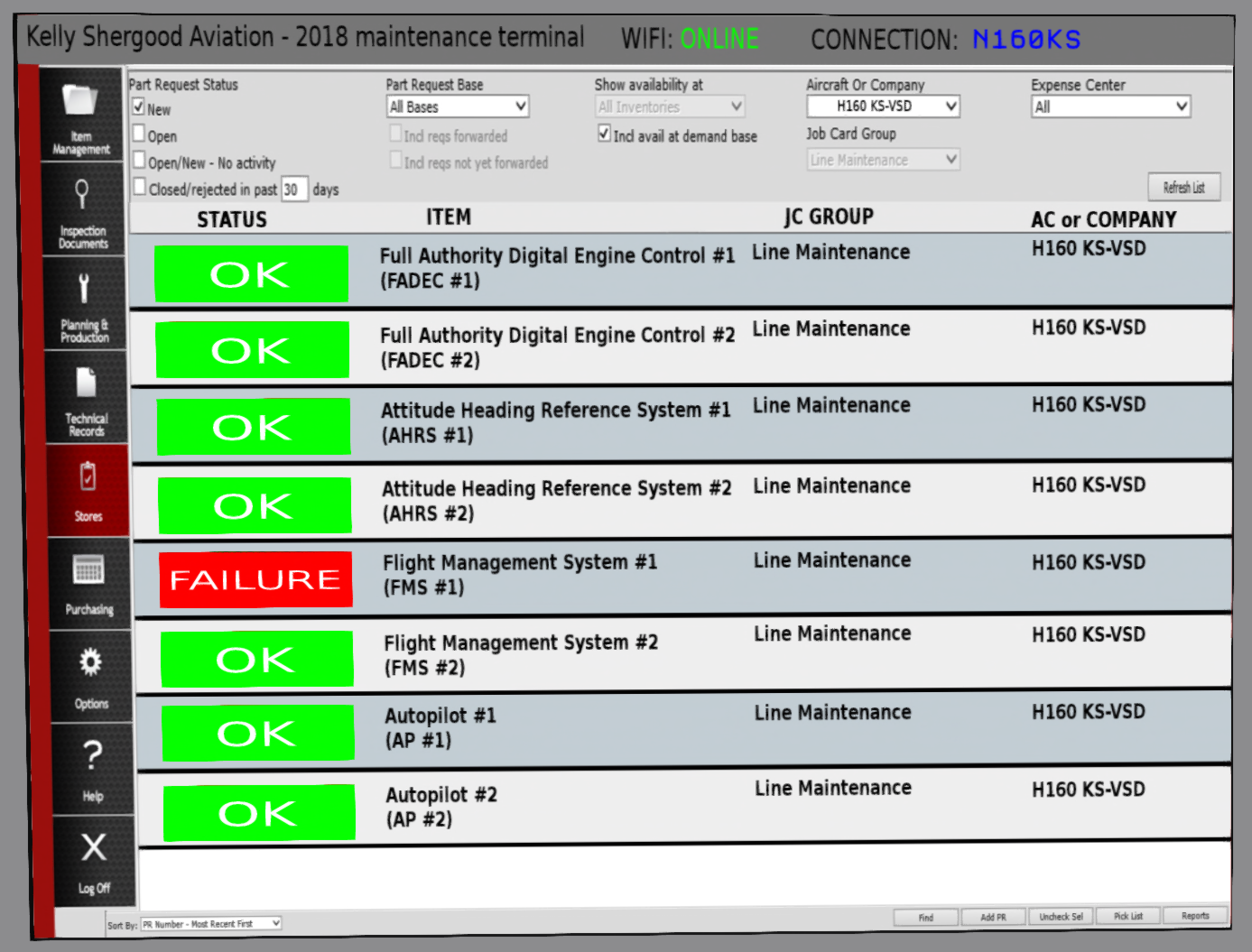Select Planning & Production wrench icon

point(84,289)
